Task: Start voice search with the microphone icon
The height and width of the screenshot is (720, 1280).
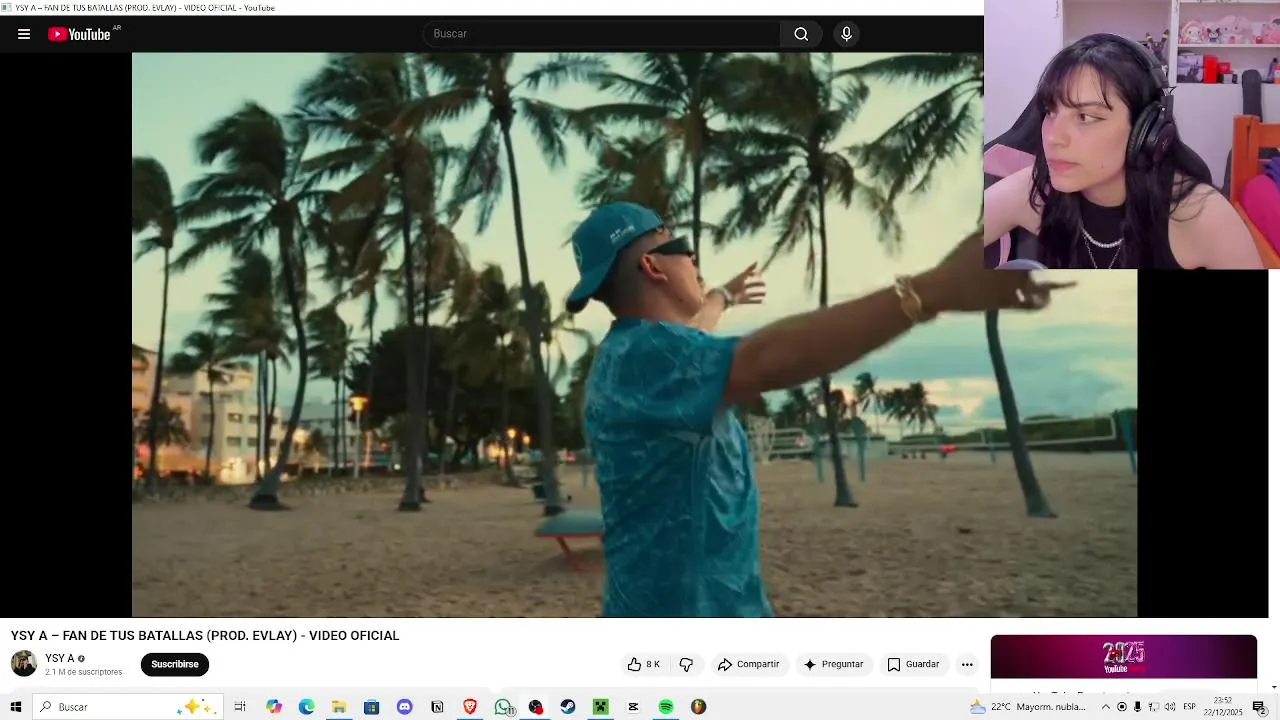Action: (846, 34)
